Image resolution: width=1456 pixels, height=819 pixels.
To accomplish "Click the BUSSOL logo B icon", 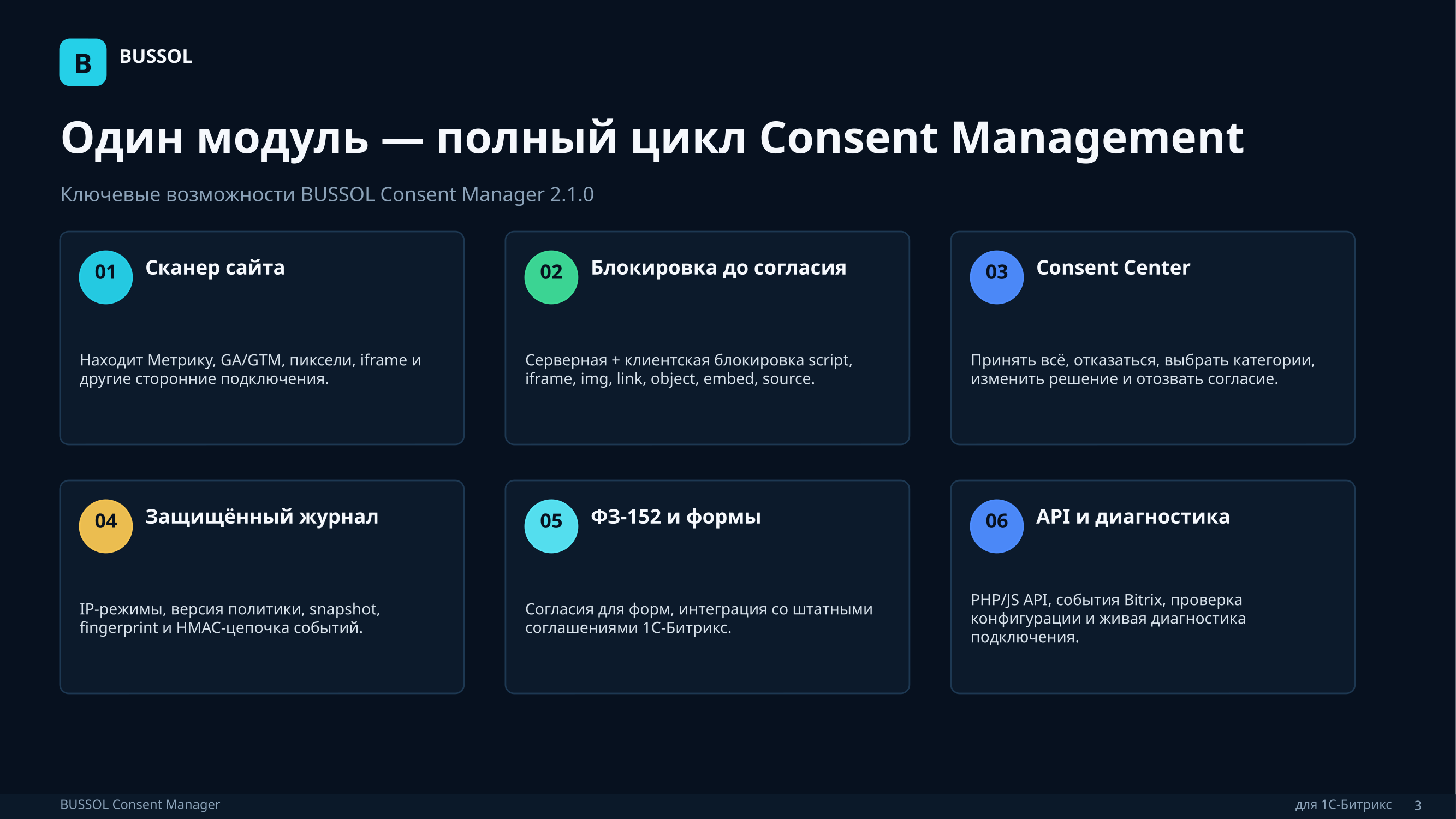I will (x=83, y=62).
